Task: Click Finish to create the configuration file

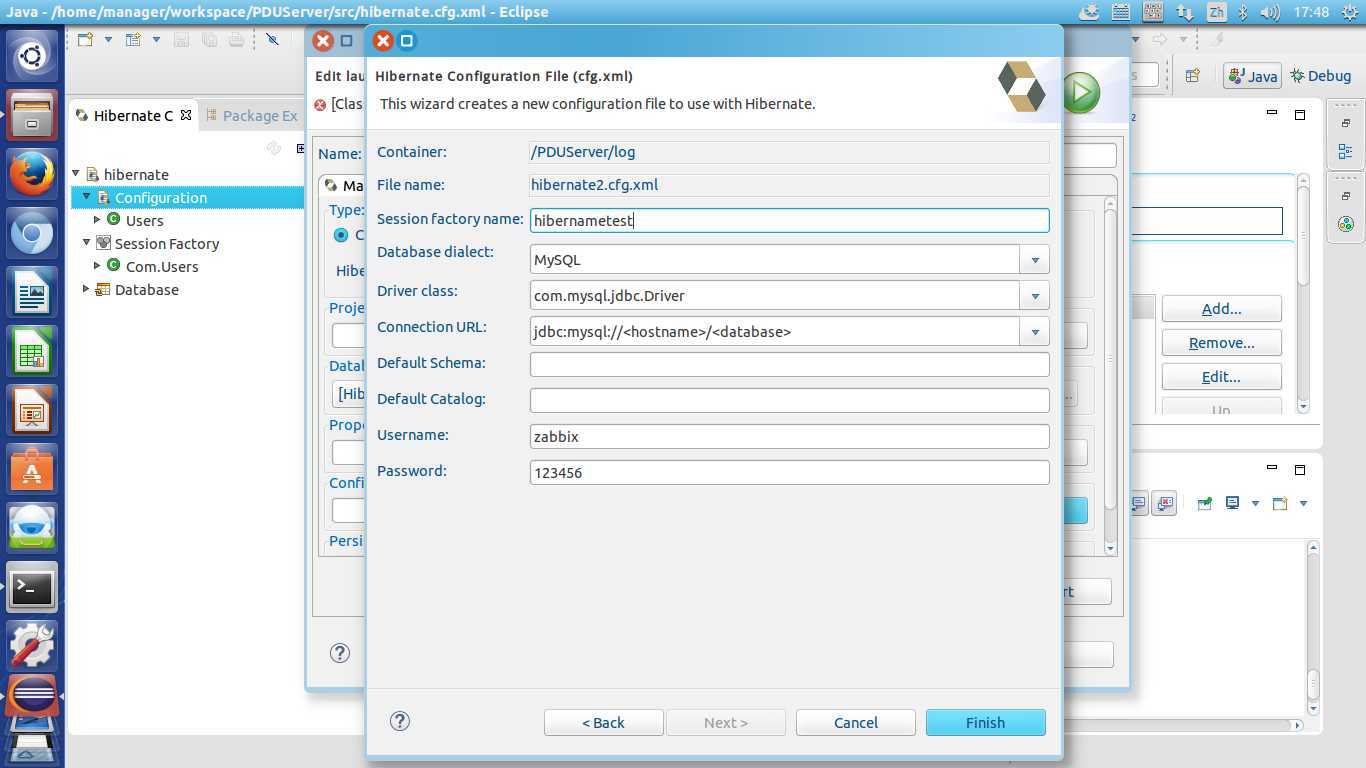Action: coord(985,722)
